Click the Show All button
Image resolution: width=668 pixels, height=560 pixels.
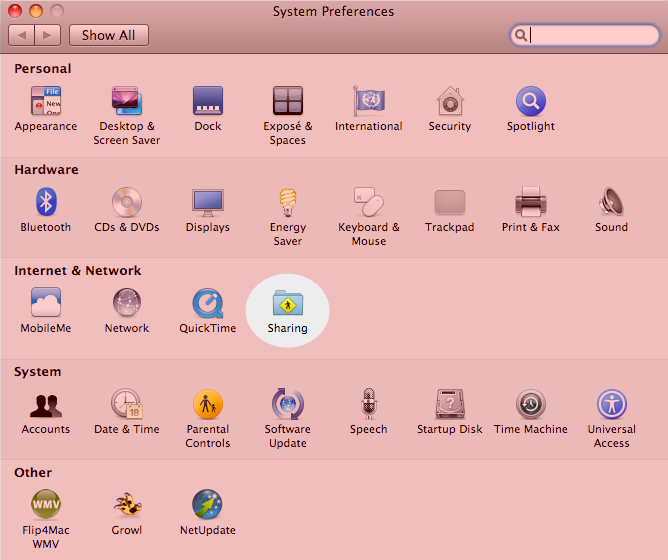coord(109,35)
